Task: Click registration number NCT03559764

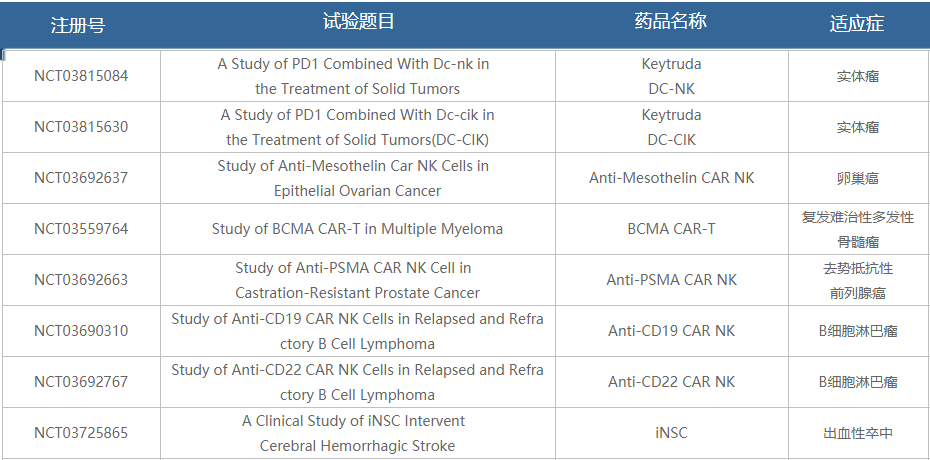Action: [x=81, y=229]
